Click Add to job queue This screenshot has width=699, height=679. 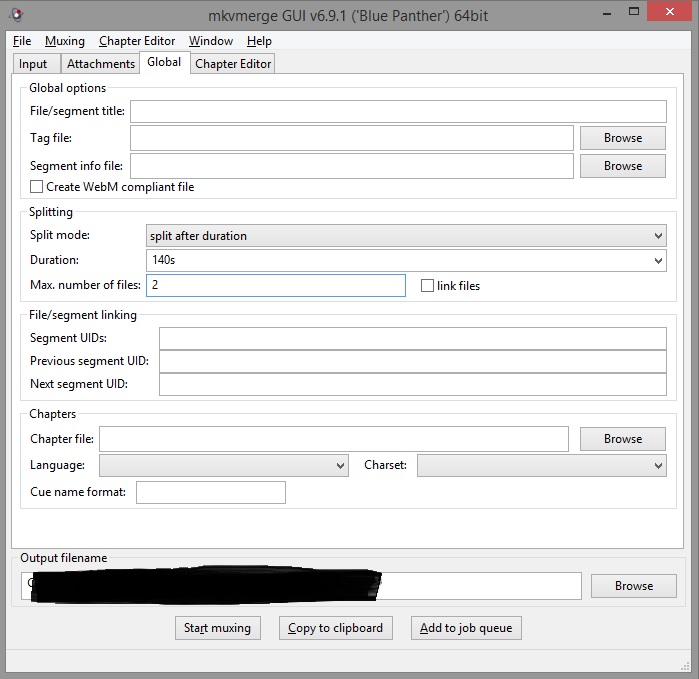[x=466, y=628]
